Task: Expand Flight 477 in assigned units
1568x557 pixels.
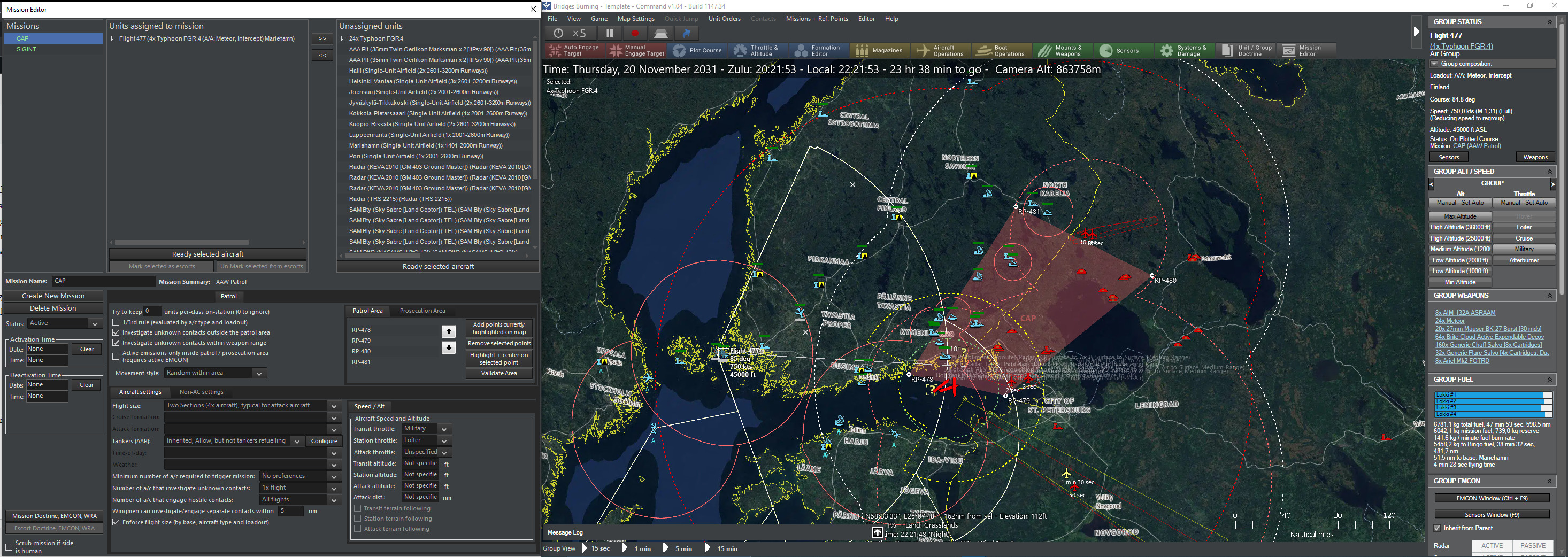Action: pos(113,39)
